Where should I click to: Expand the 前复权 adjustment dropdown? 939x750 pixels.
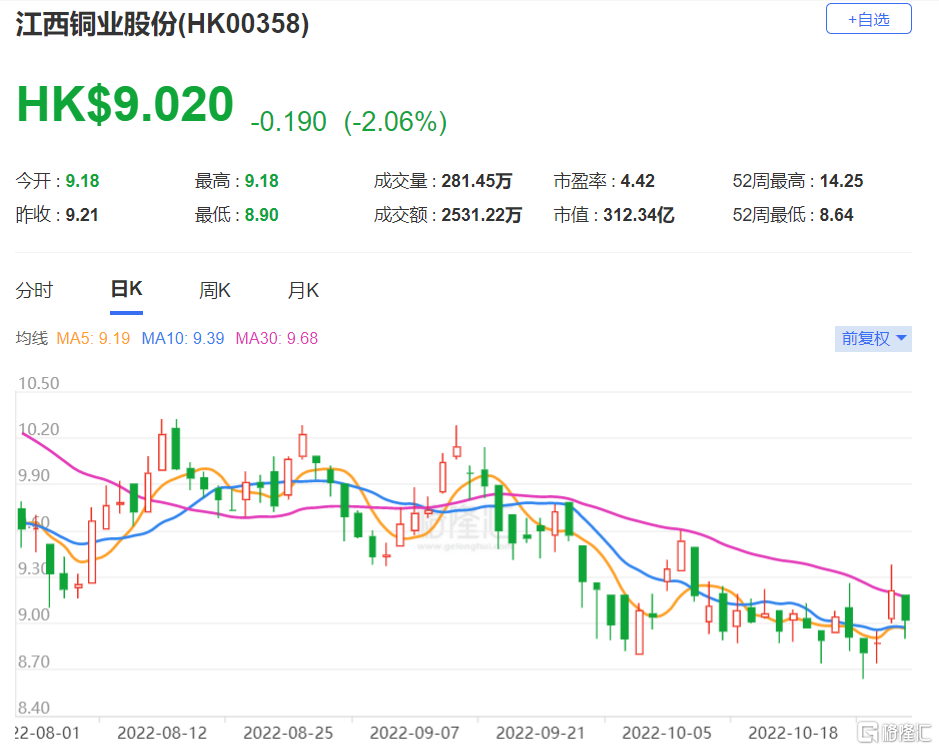(873, 338)
